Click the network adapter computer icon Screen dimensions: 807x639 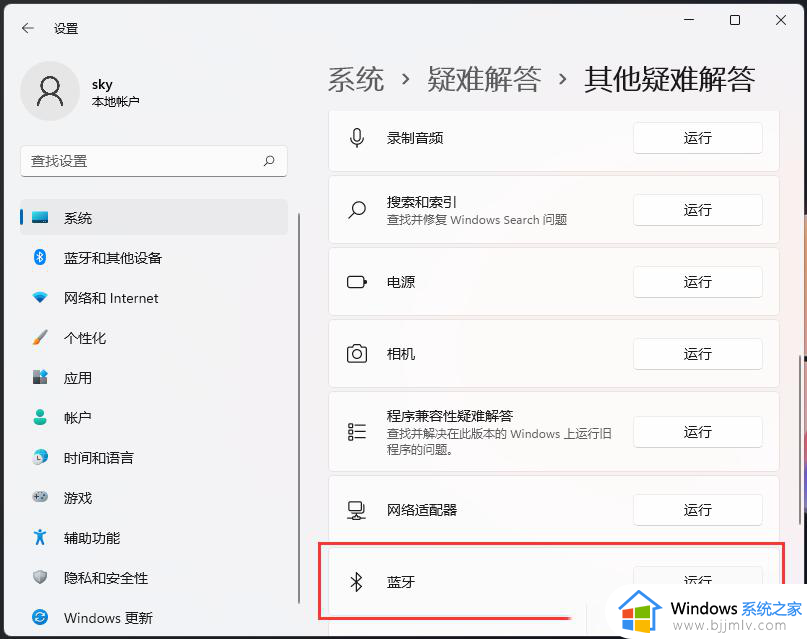click(x=357, y=510)
